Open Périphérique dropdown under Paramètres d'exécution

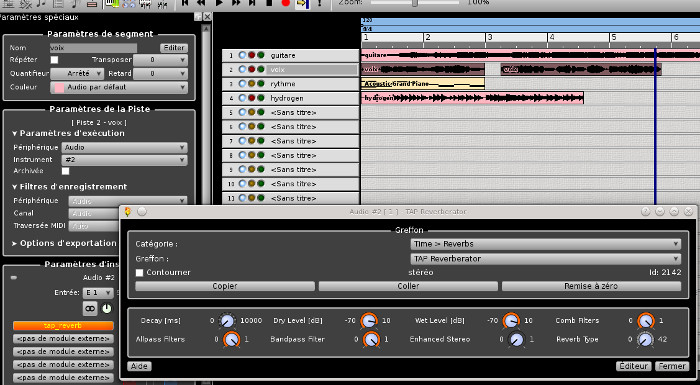125,147
